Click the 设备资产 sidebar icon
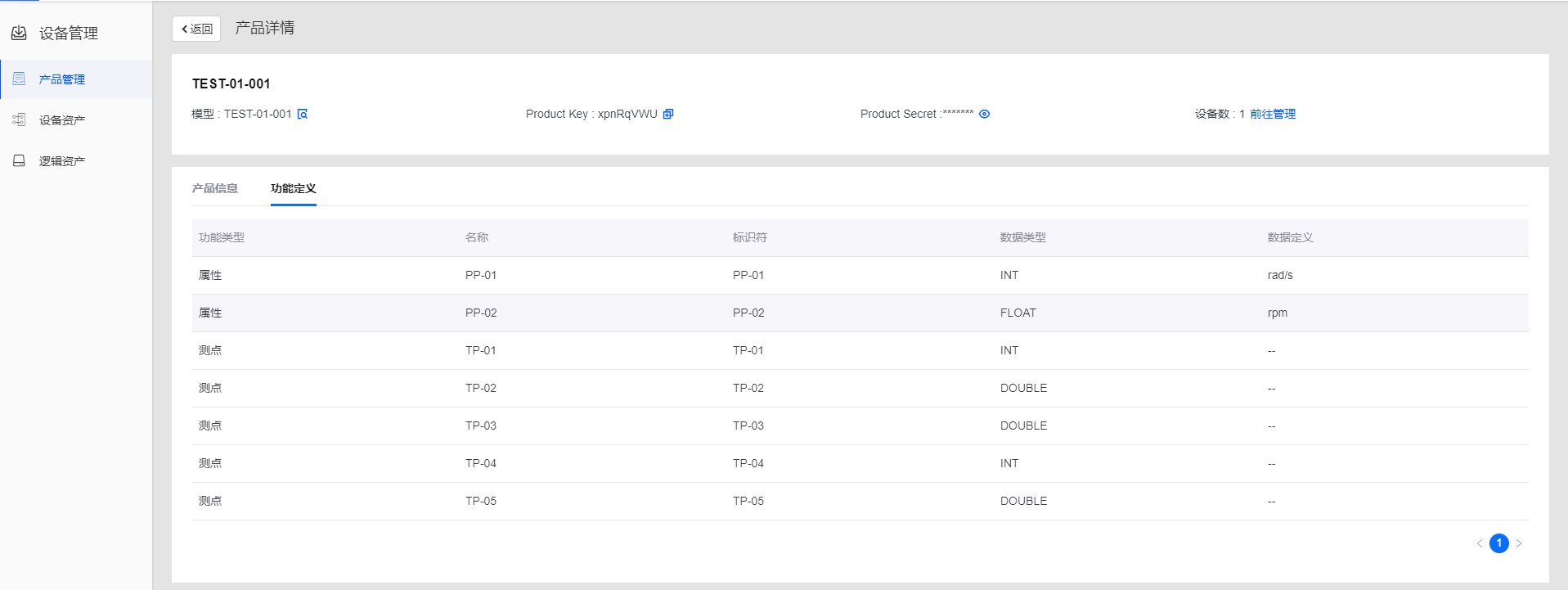 (x=19, y=119)
